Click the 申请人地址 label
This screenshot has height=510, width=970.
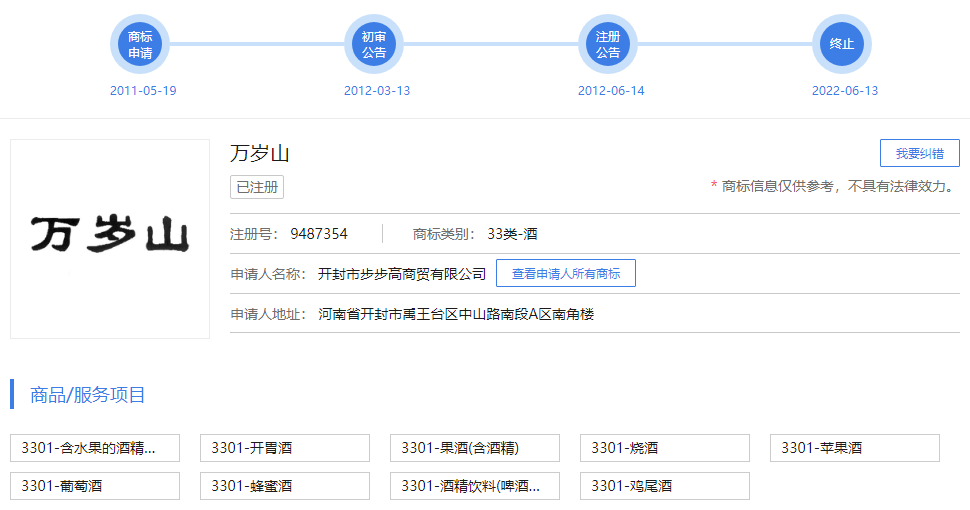[x=268, y=314]
